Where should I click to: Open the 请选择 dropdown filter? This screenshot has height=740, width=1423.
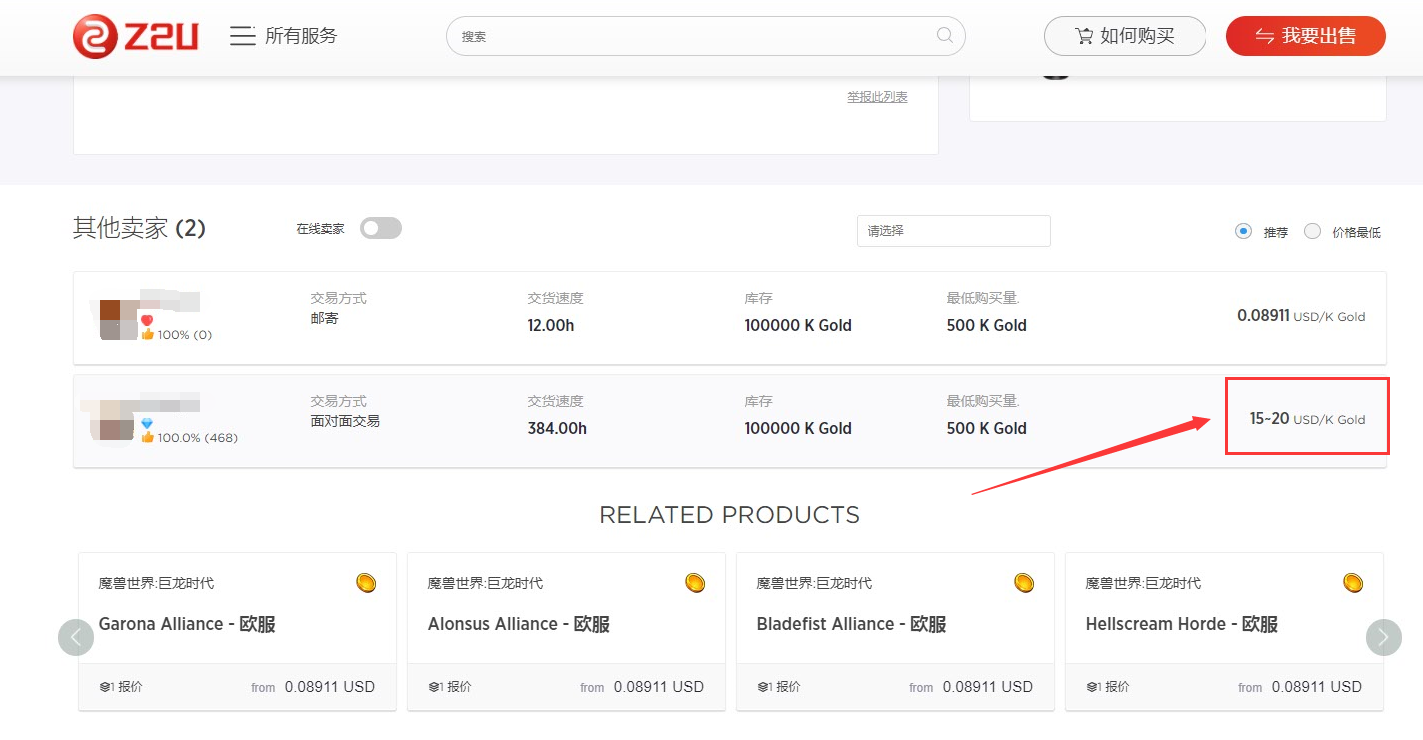(953, 231)
